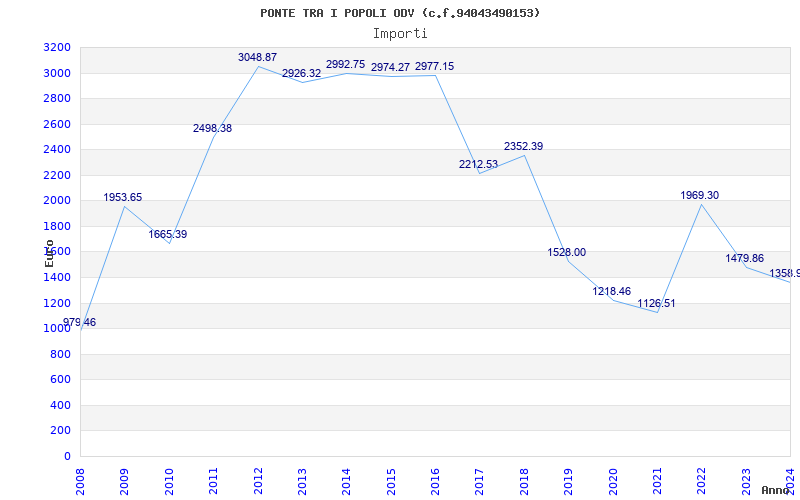The height and width of the screenshot is (500, 800).
Task: Click year 2010 on x-axis
Action: (169, 481)
